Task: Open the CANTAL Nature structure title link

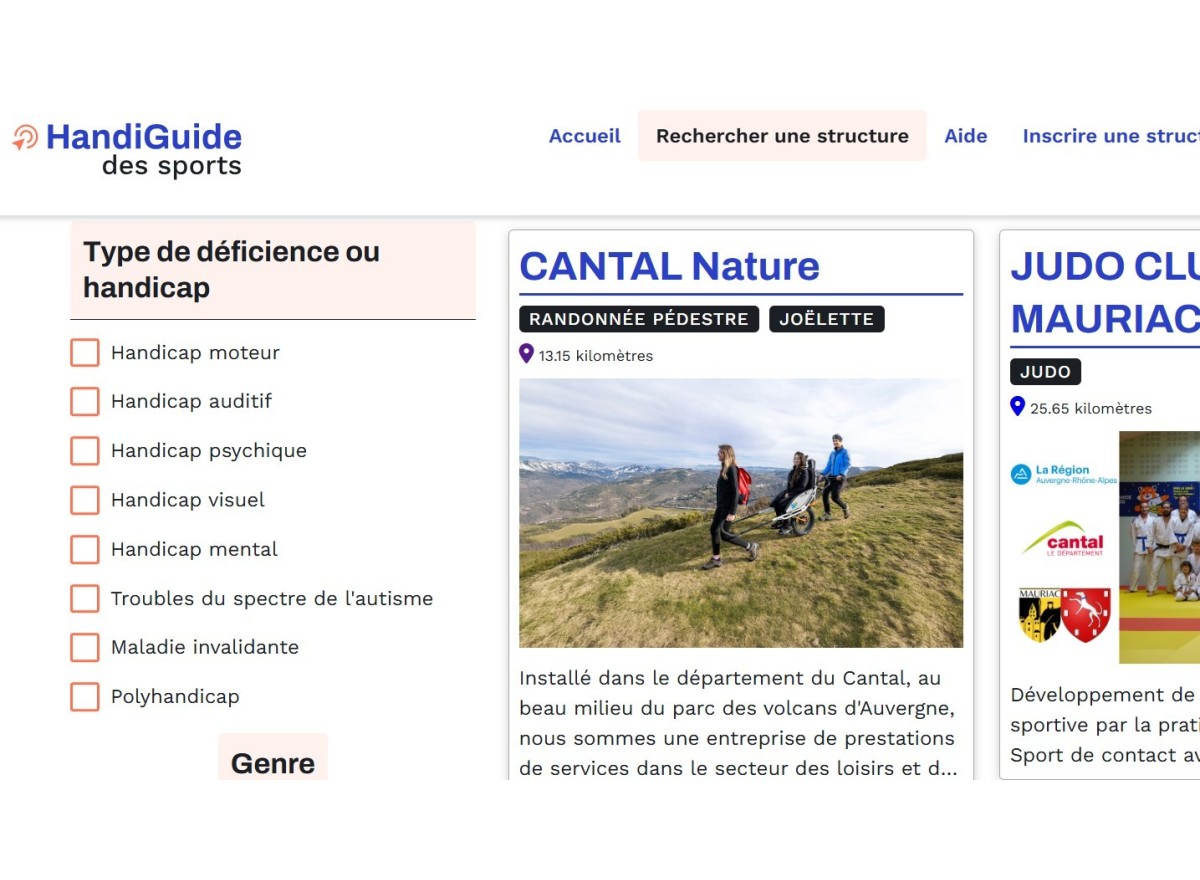Action: coord(669,266)
